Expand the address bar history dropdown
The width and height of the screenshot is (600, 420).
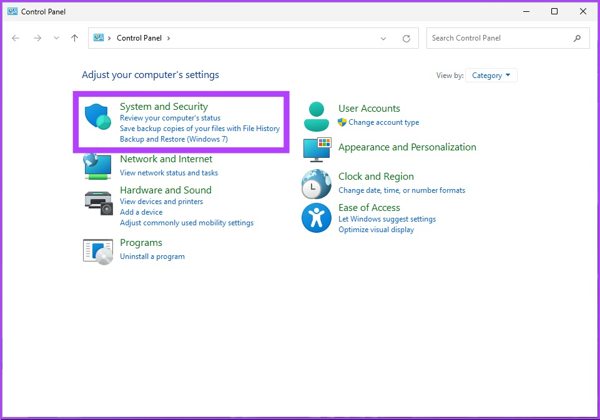click(384, 38)
